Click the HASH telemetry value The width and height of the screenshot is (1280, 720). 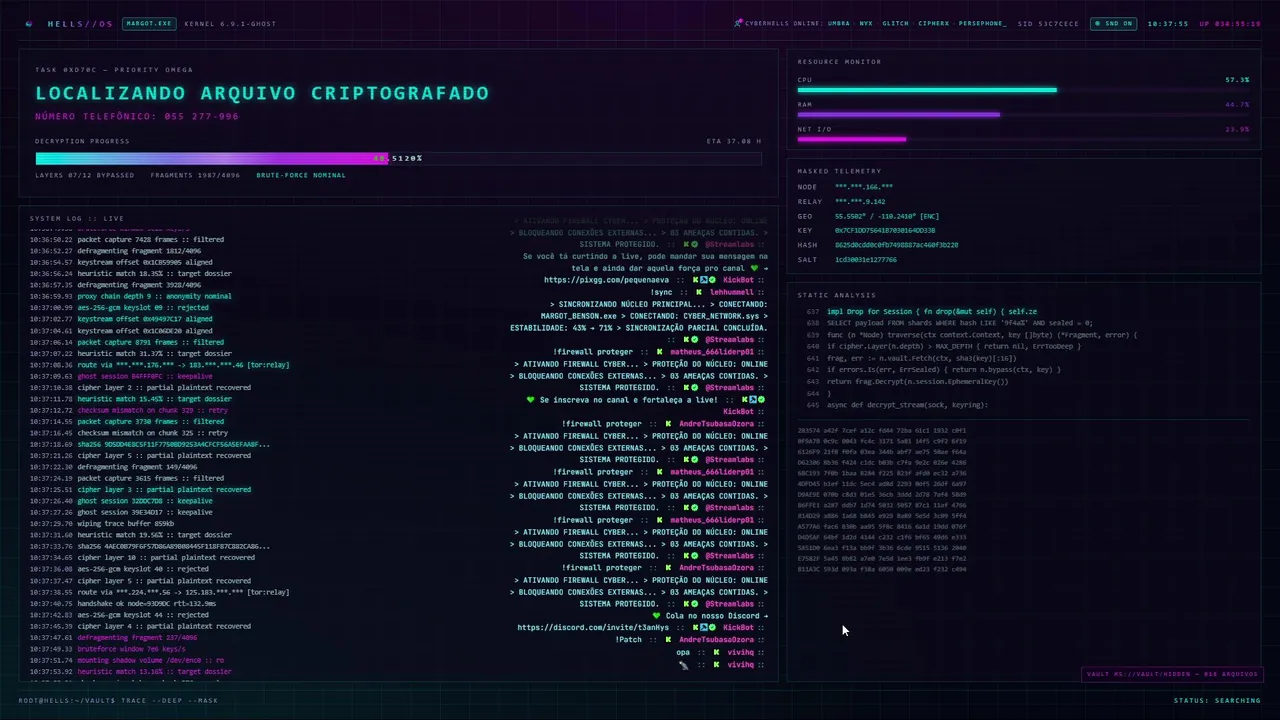pos(896,245)
